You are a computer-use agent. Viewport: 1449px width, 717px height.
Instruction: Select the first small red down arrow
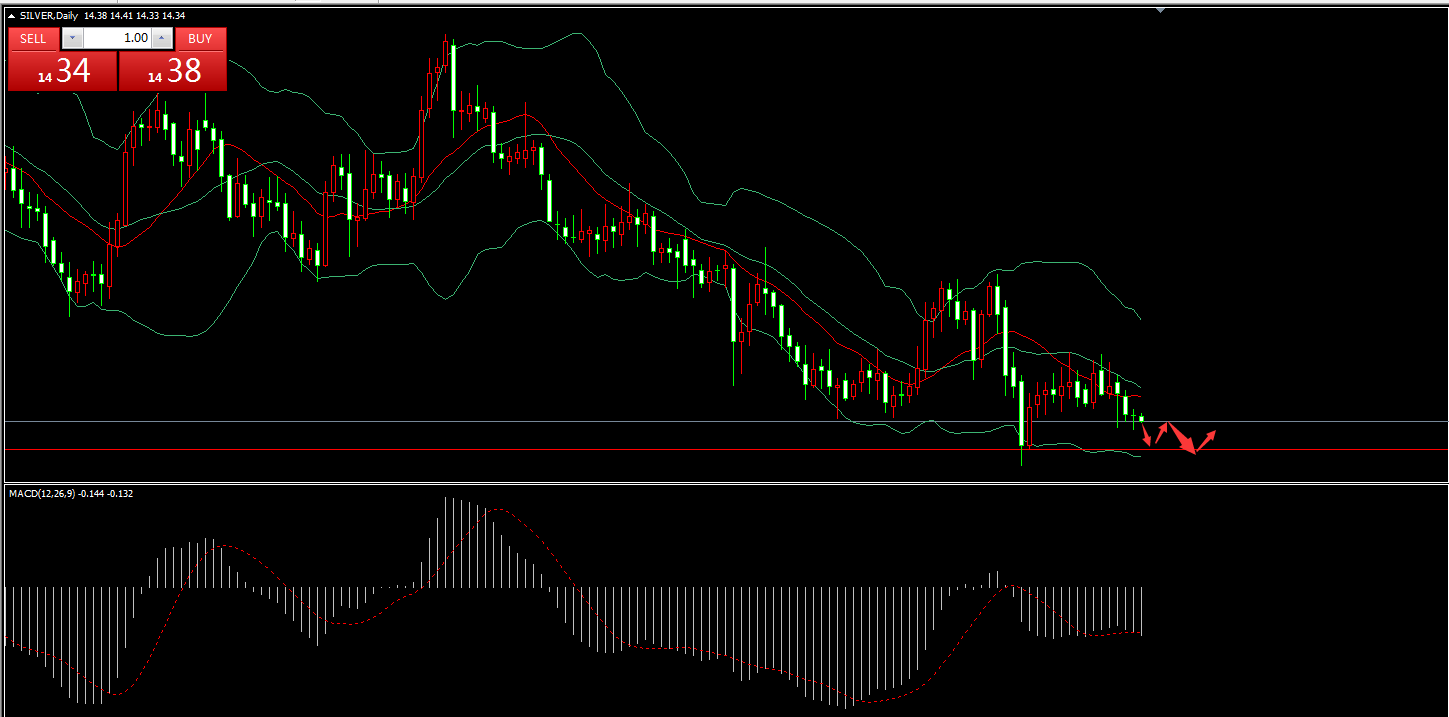pos(1147,436)
